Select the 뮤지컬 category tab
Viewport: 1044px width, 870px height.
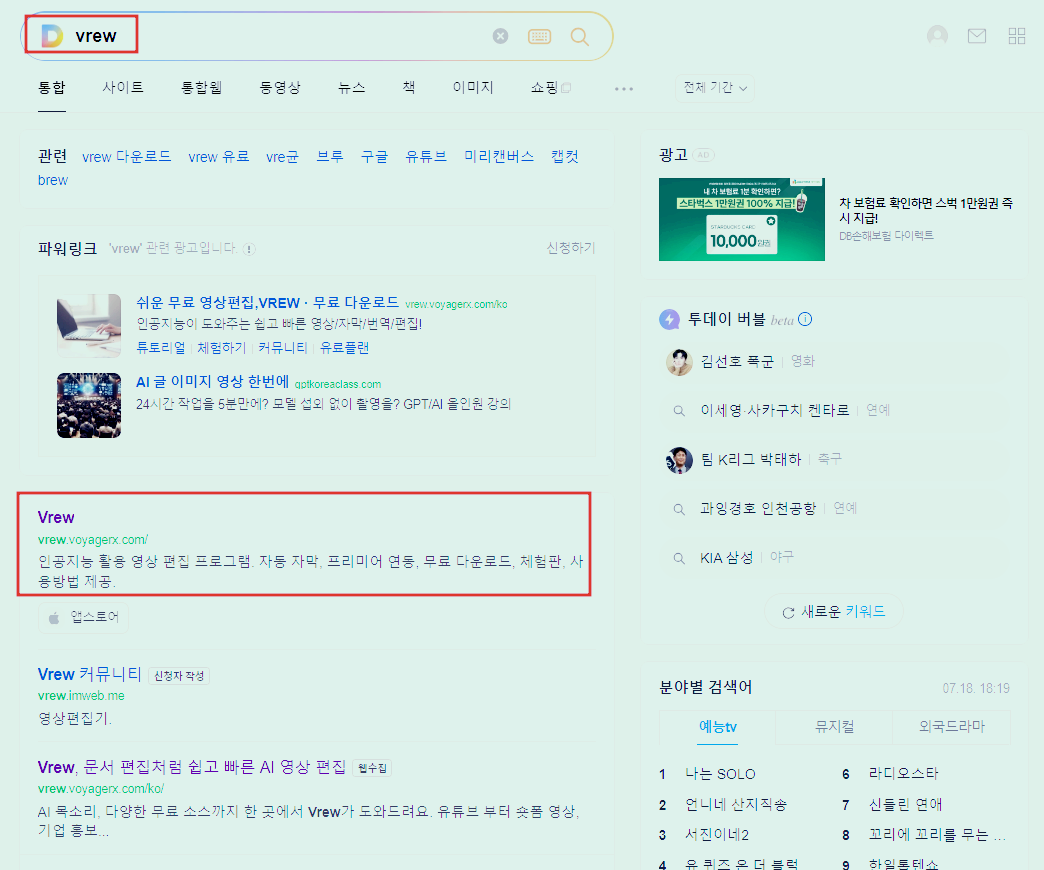pyautogui.click(x=834, y=727)
